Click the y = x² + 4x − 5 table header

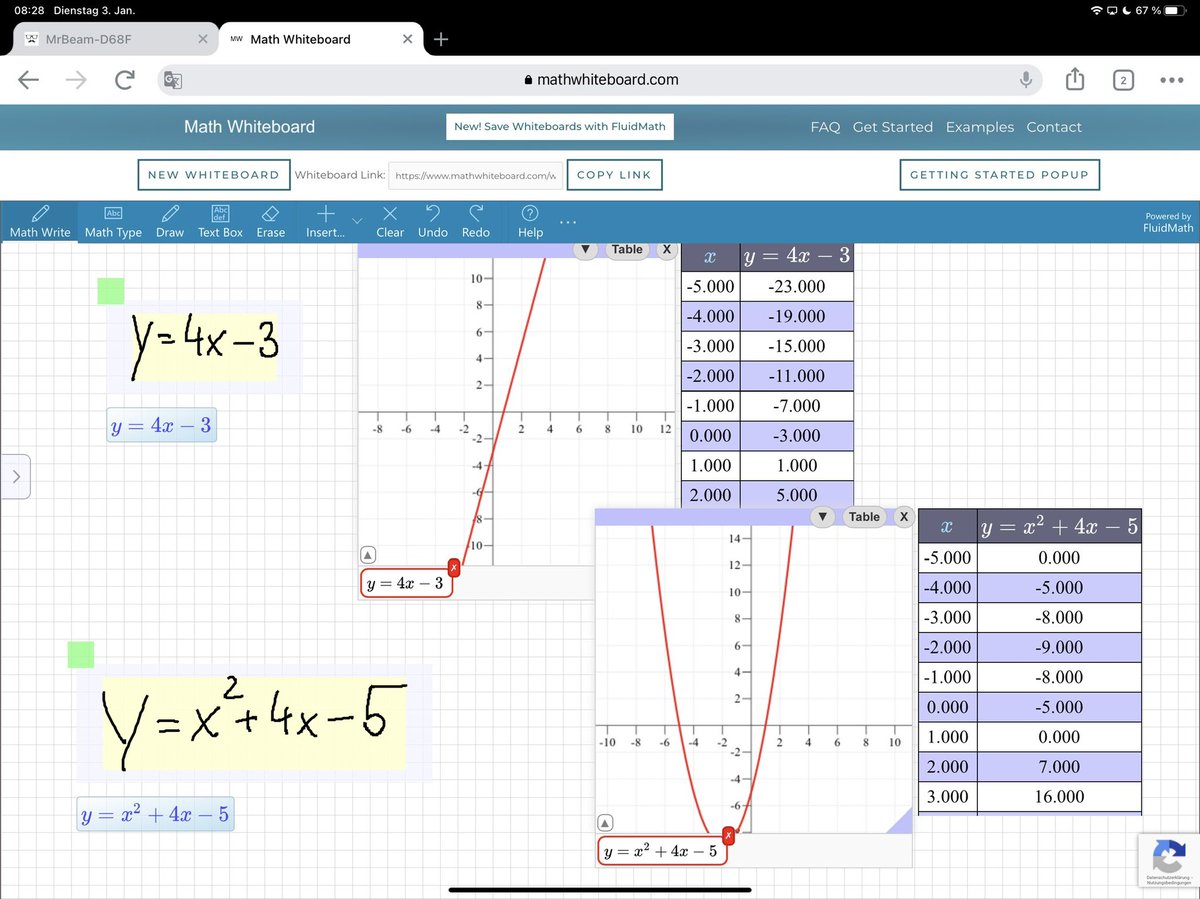1059,526
